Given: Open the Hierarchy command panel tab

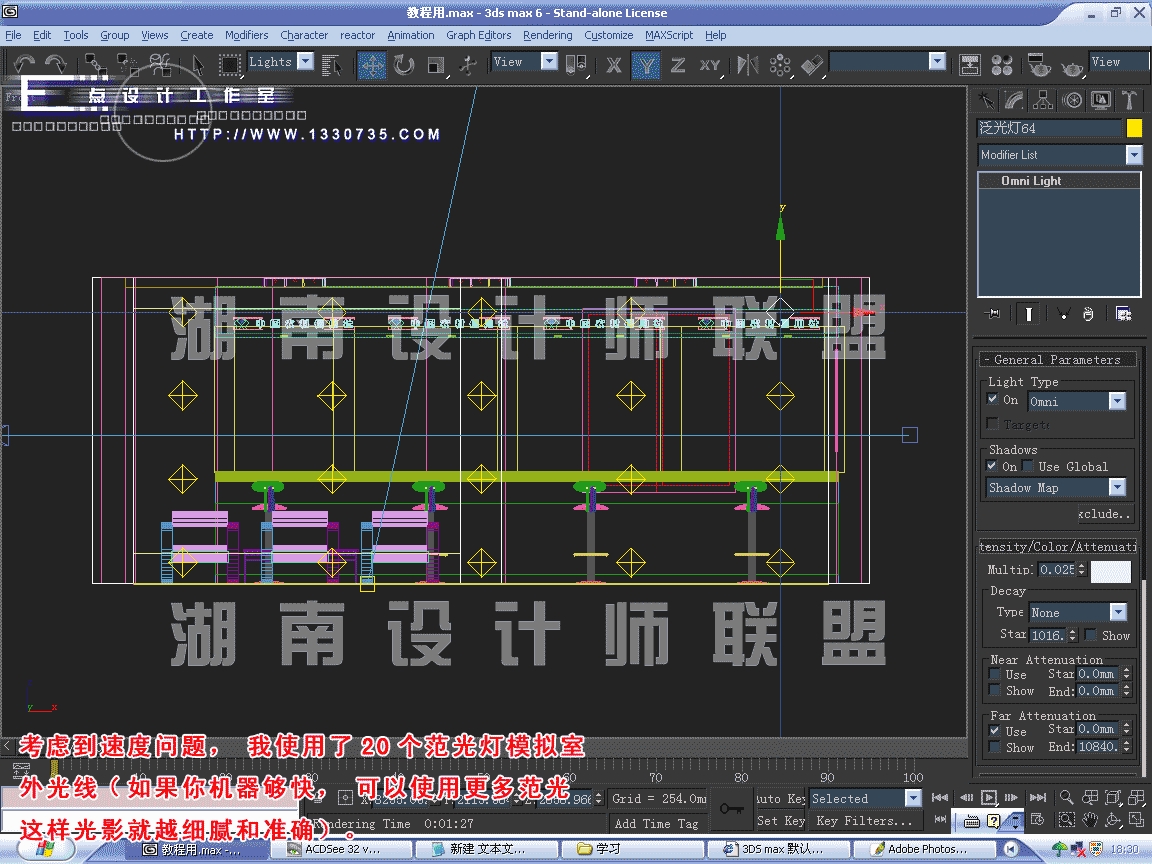Looking at the screenshot, I should click(x=1043, y=99).
